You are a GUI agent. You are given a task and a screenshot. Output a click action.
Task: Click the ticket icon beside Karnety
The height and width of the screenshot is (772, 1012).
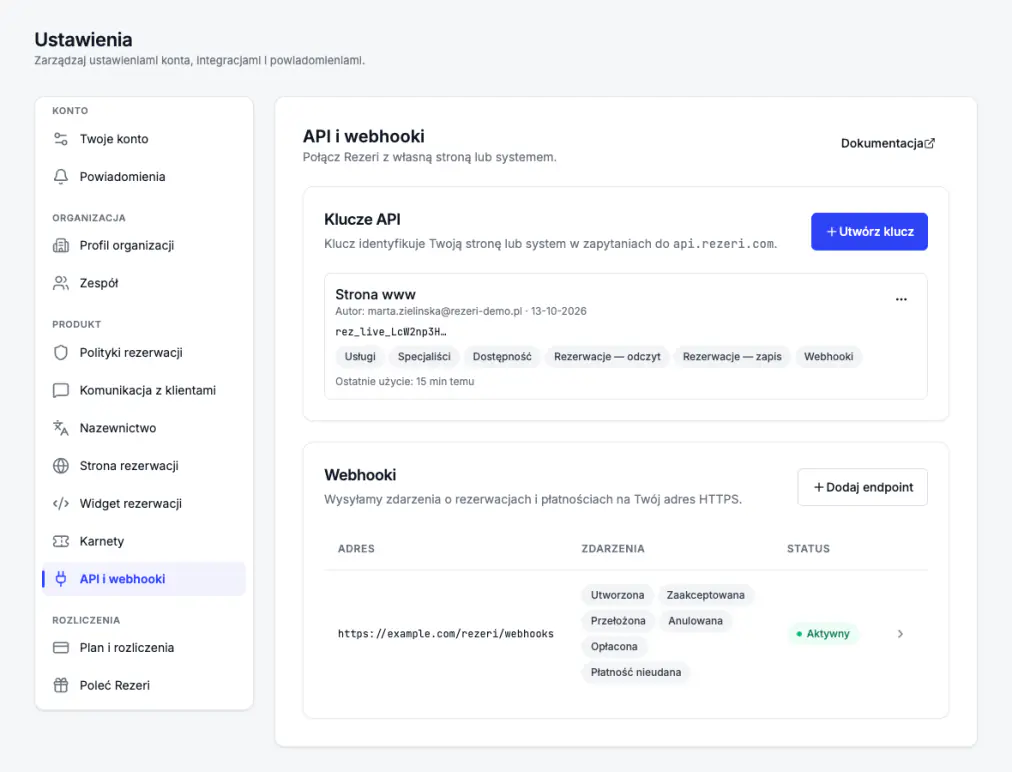(x=61, y=541)
